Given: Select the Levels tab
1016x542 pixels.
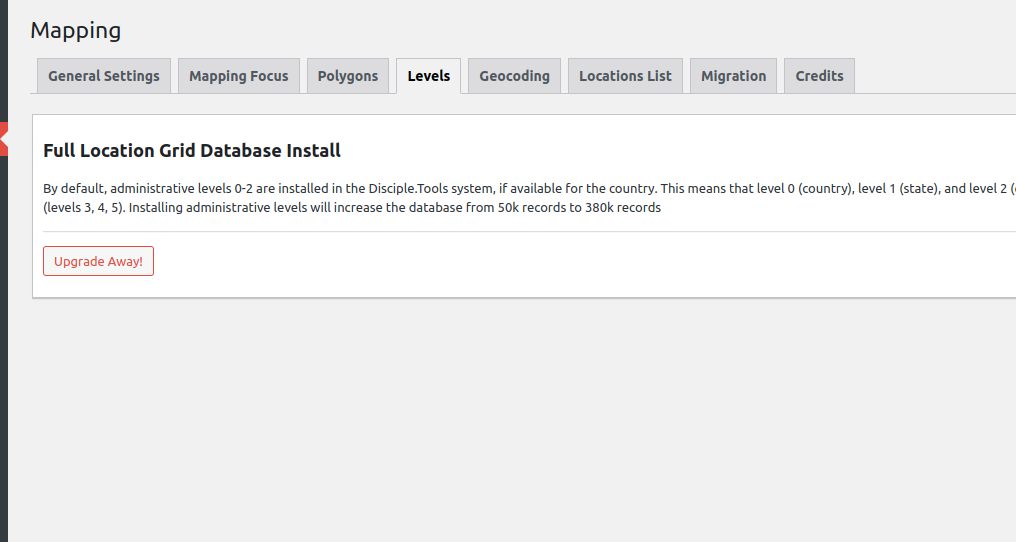Looking at the screenshot, I should pos(428,76).
